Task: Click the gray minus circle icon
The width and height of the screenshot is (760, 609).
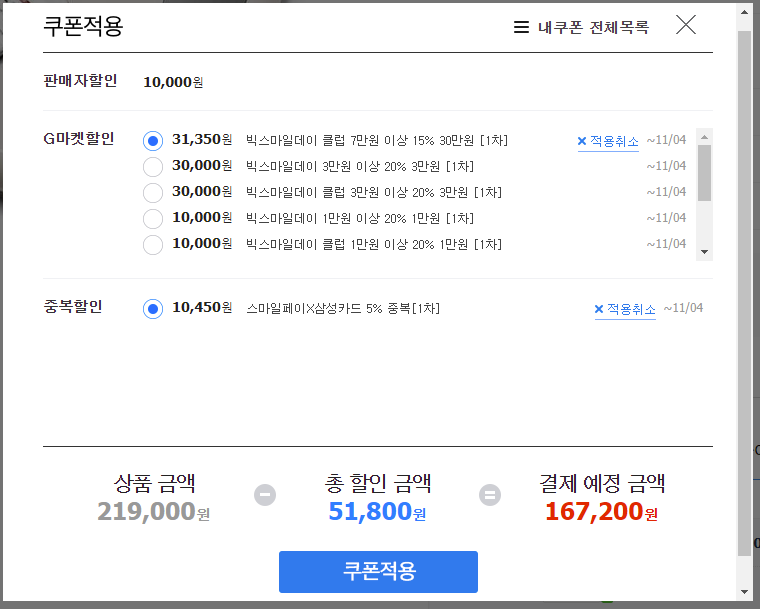Action: pos(265,495)
